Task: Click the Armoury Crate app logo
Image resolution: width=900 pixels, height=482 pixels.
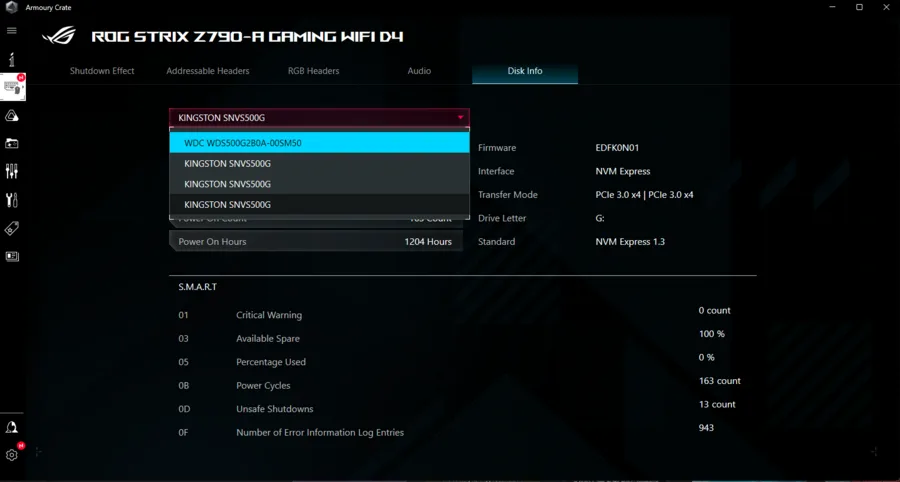Action: point(11,7)
